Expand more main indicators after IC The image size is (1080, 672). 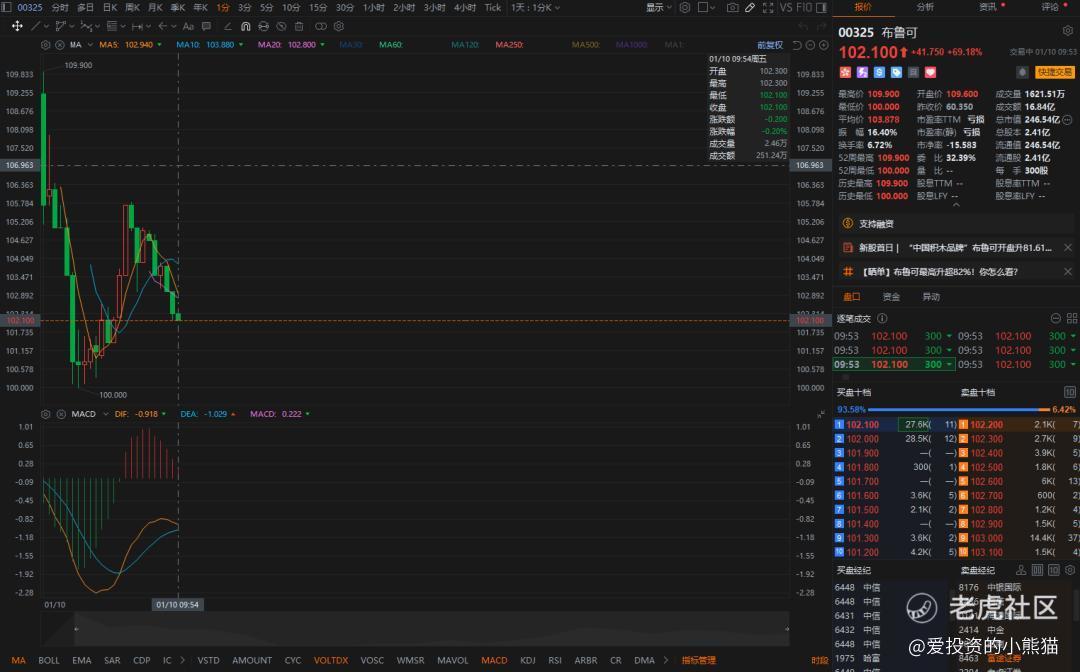pos(182,660)
